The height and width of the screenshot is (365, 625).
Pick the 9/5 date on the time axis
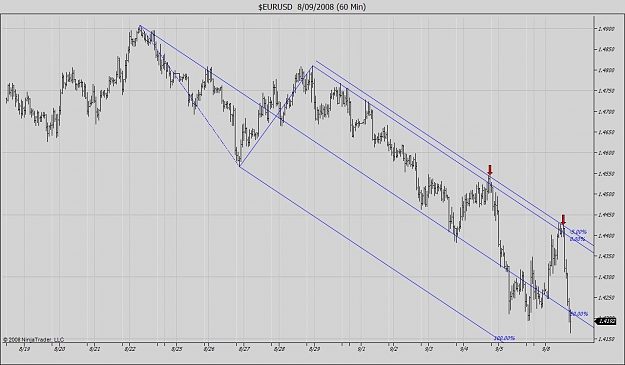[499, 349]
